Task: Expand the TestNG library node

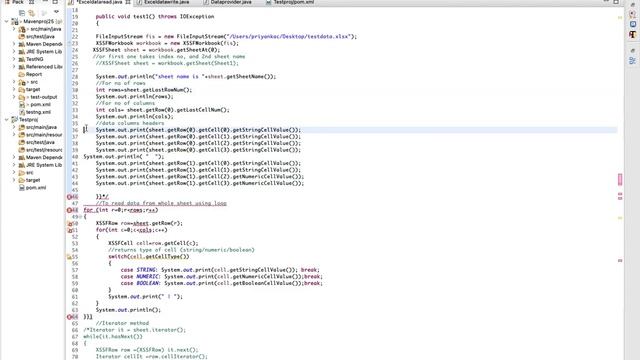Action: point(14,59)
